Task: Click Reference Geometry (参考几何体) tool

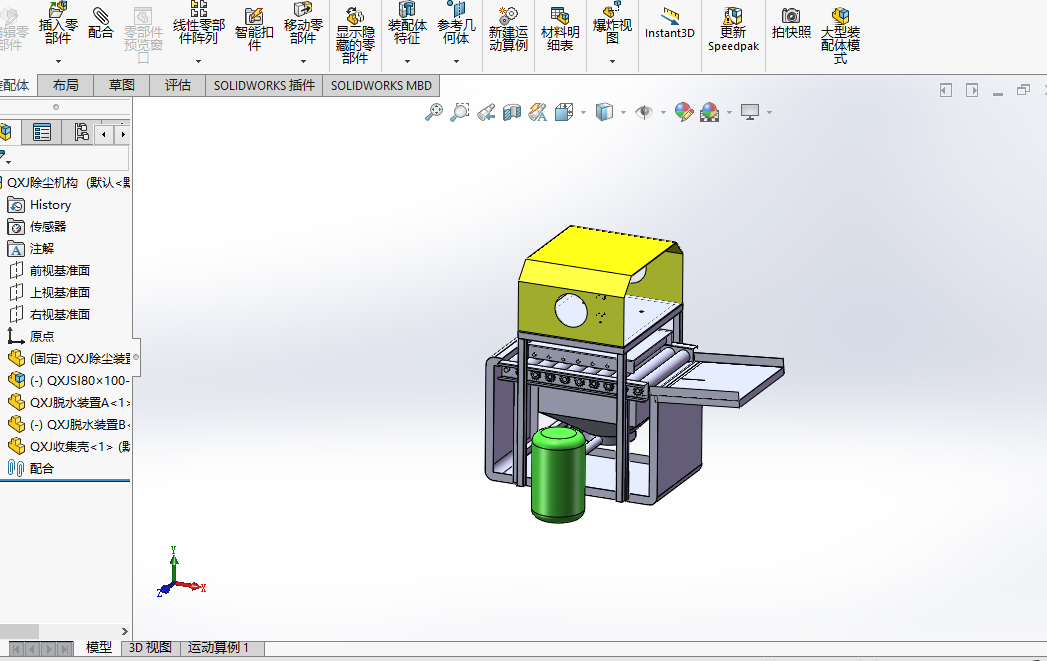Action: pyautogui.click(x=456, y=24)
